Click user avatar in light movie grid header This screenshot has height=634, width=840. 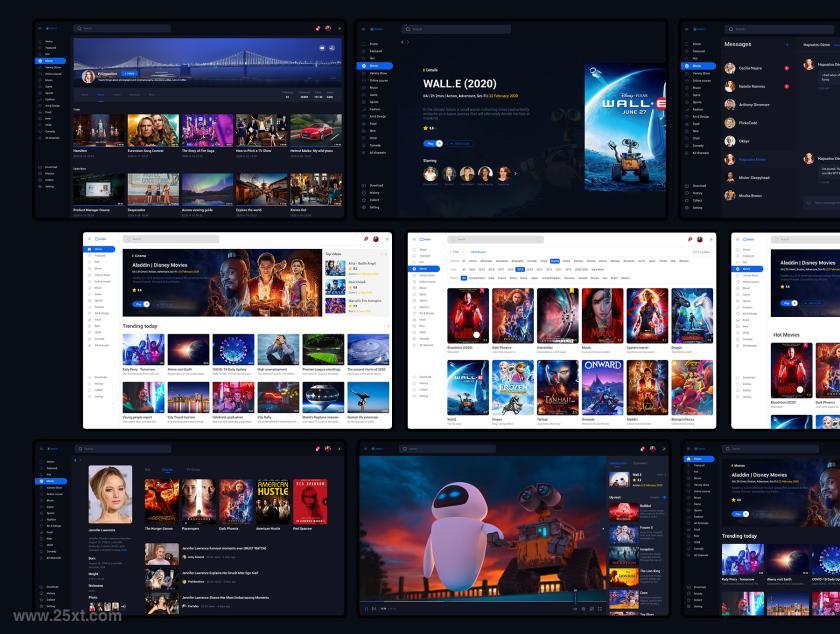point(700,239)
